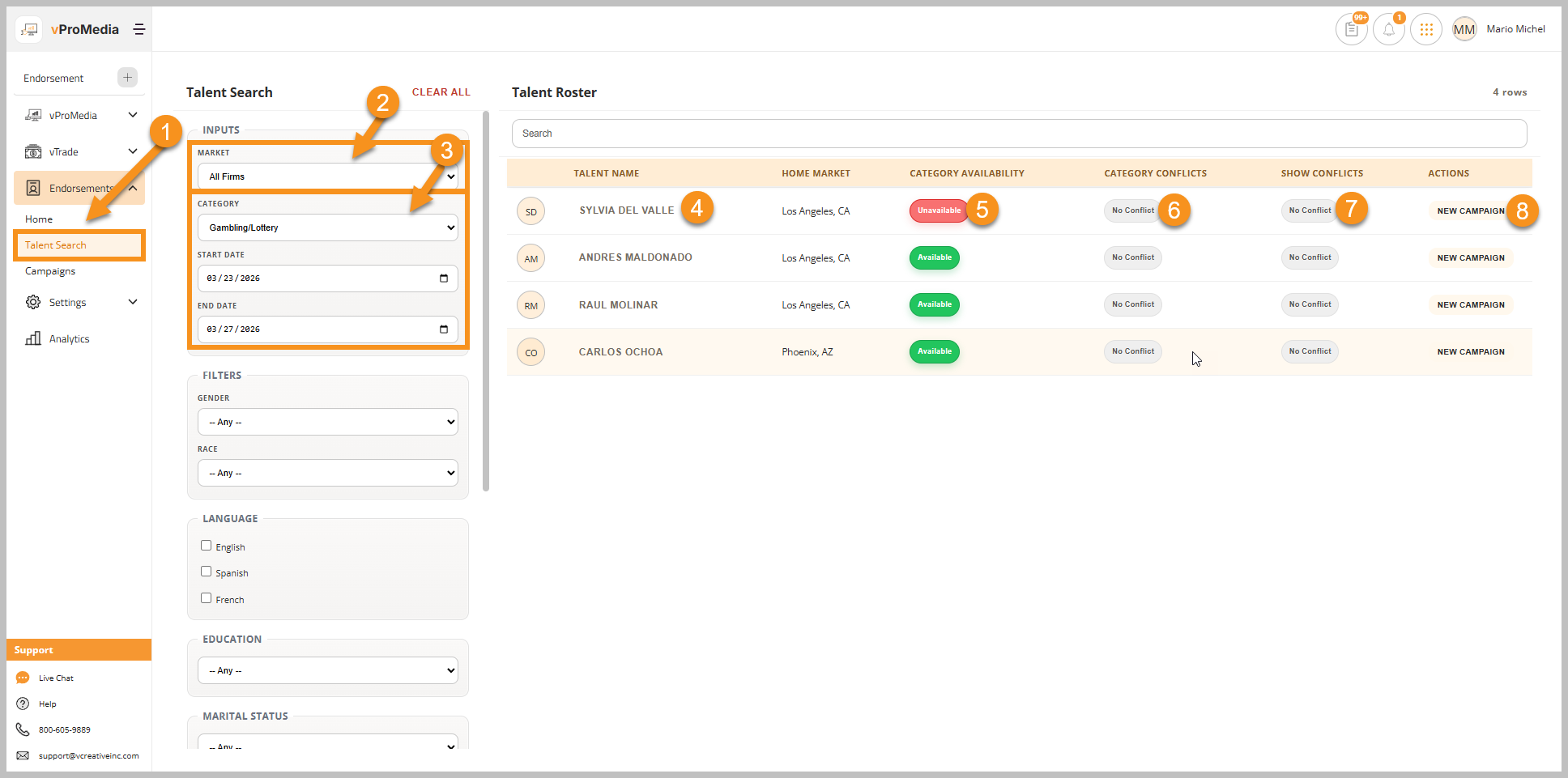
Task: Click the MM user avatar
Action: tap(1464, 30)
